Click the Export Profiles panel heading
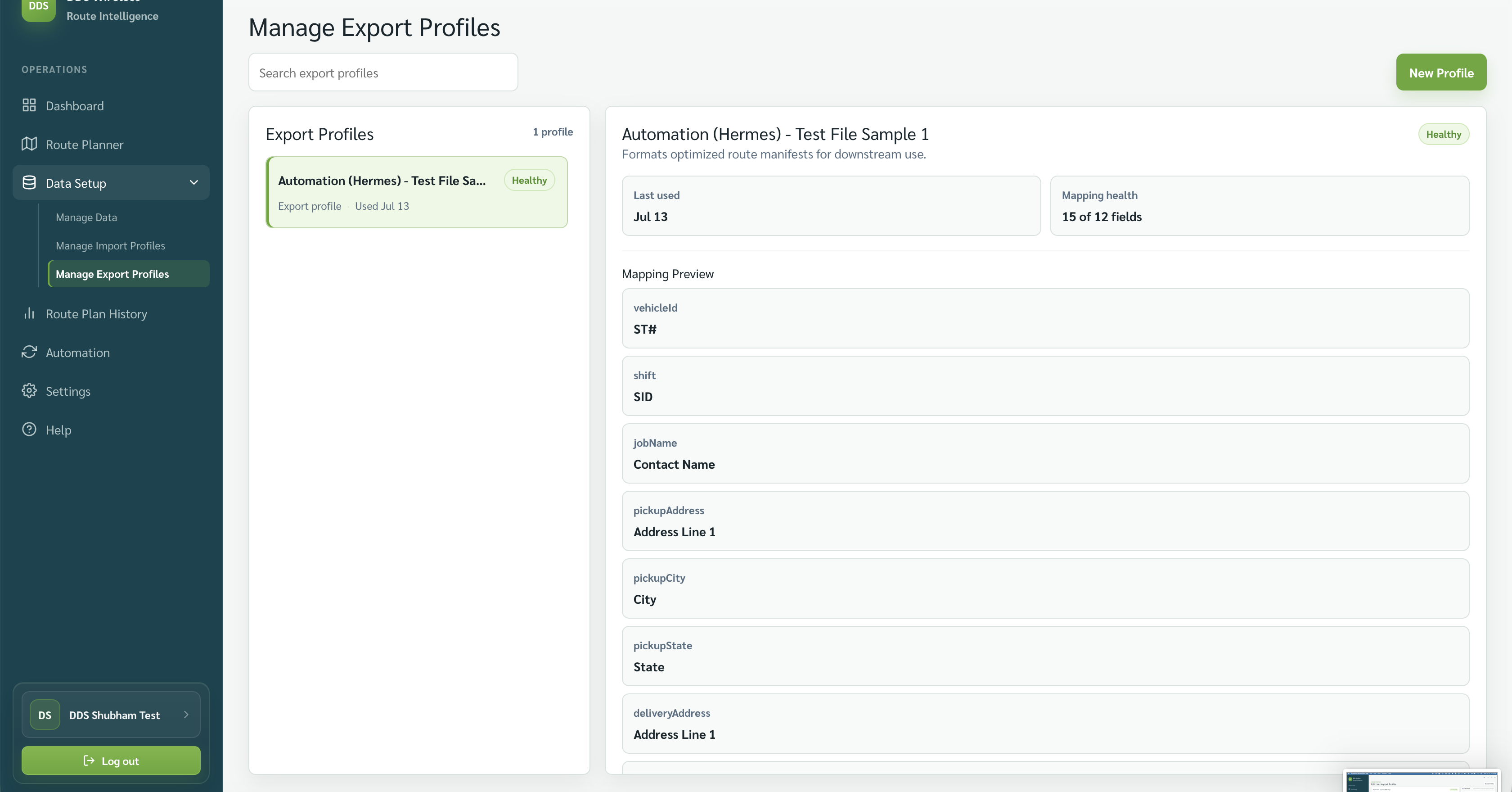1512x792 pixels. 319,134
